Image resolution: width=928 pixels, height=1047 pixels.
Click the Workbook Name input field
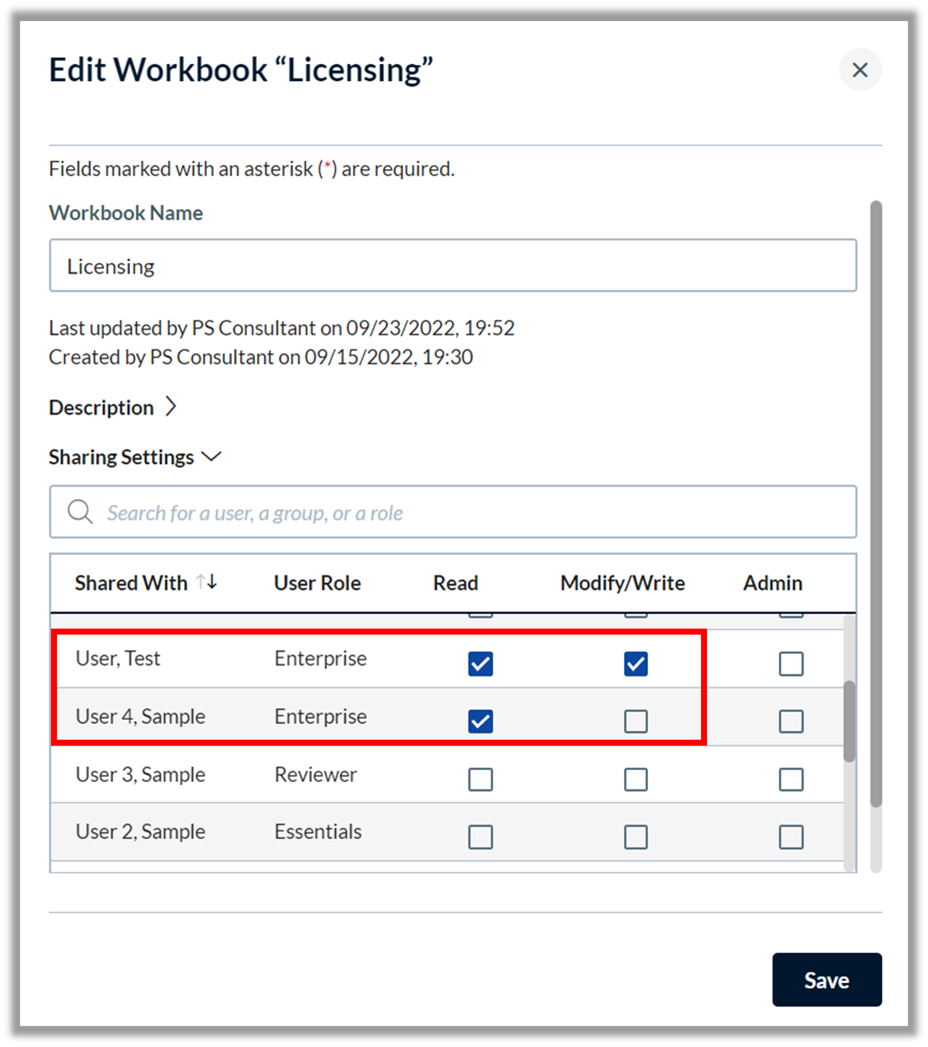point(453,266)
